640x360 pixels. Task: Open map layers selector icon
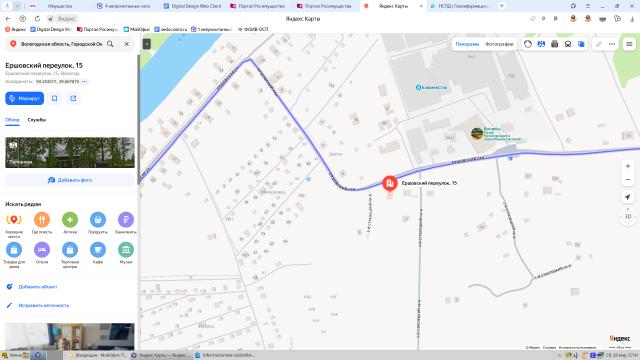coord(581,44)
